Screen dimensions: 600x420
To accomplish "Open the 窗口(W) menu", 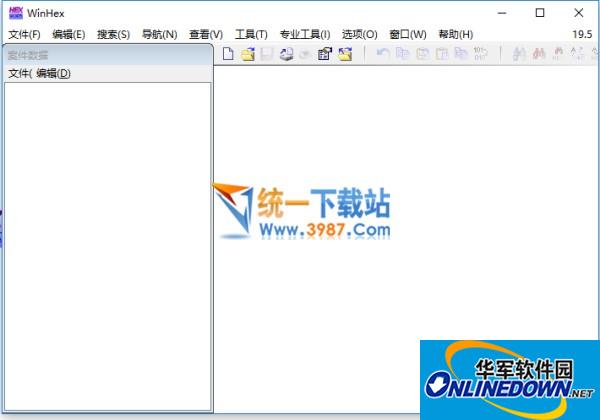I will tap(408, 34).
